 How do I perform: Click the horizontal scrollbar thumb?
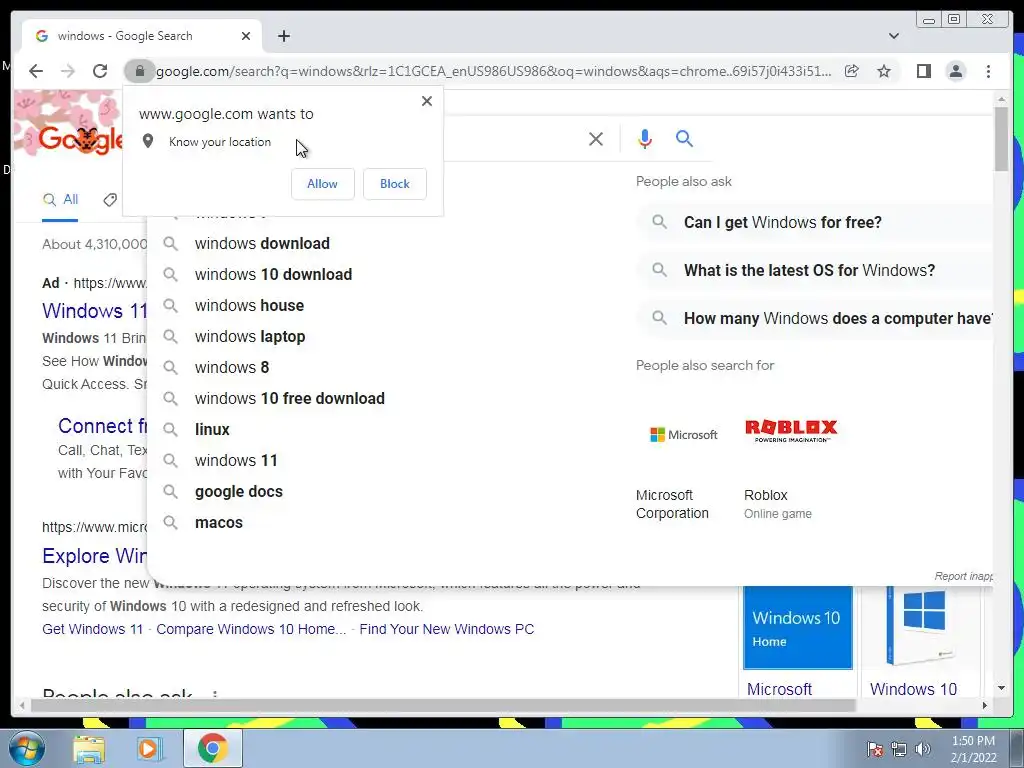[443, 706]
